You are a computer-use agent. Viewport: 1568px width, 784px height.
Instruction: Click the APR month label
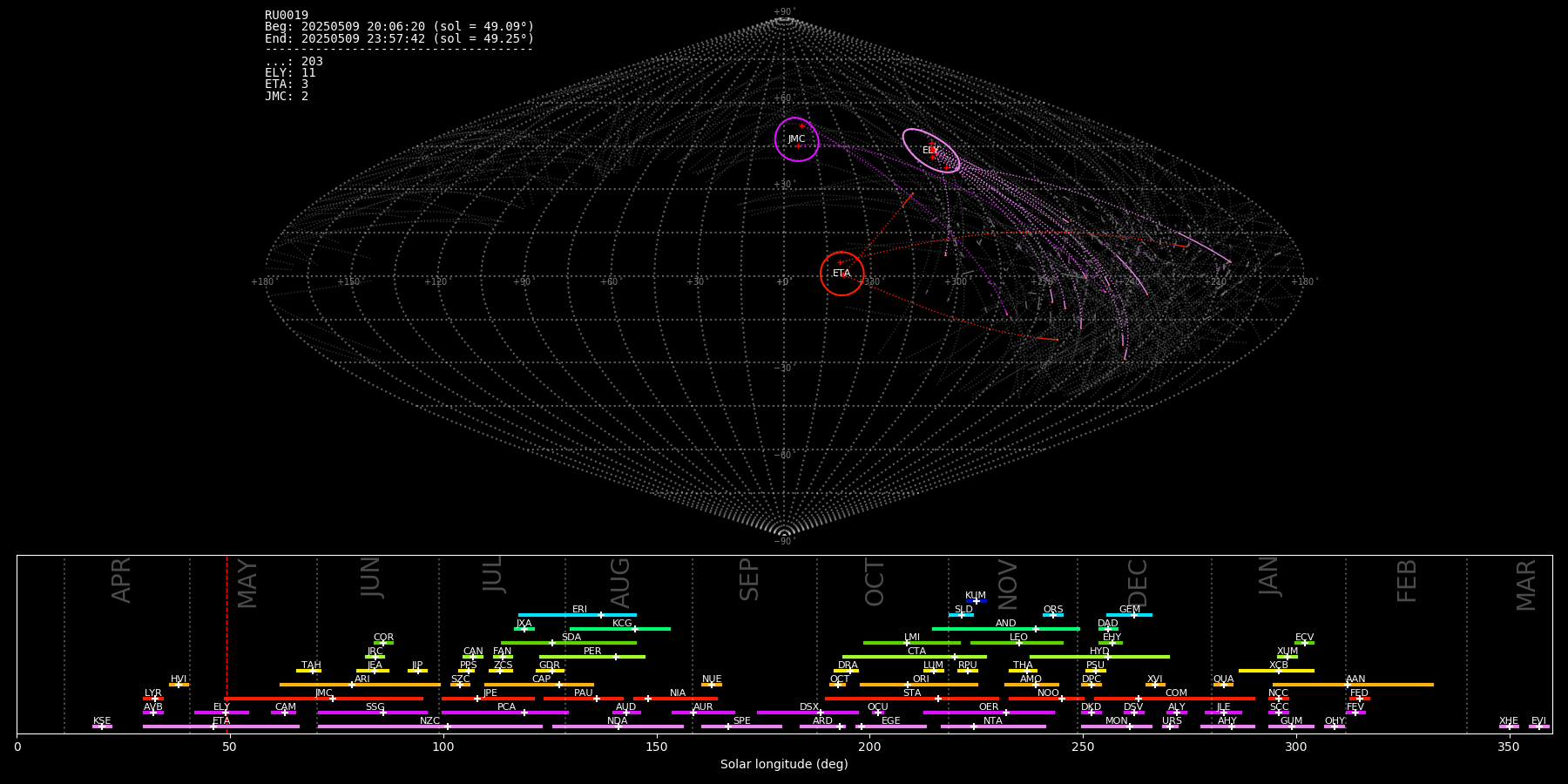pos(122,580)
